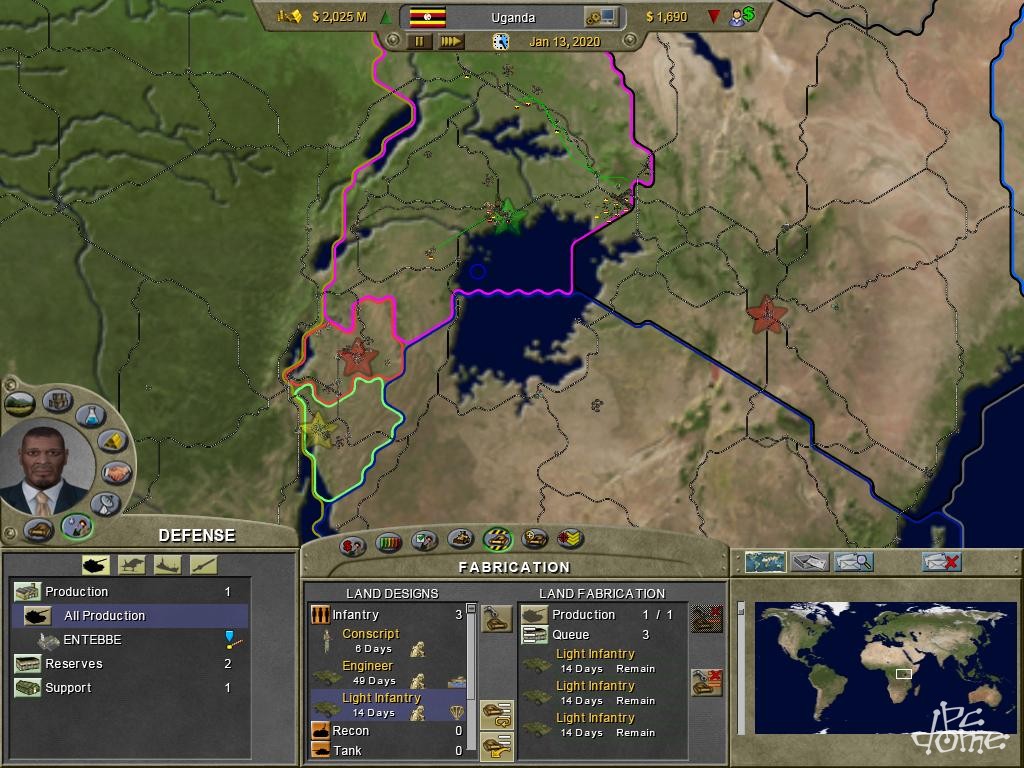Image resolution: width=1024 pixels, height=768 pixels.
Task: Select the land units tank filter
Action: (x=95, y=566)
